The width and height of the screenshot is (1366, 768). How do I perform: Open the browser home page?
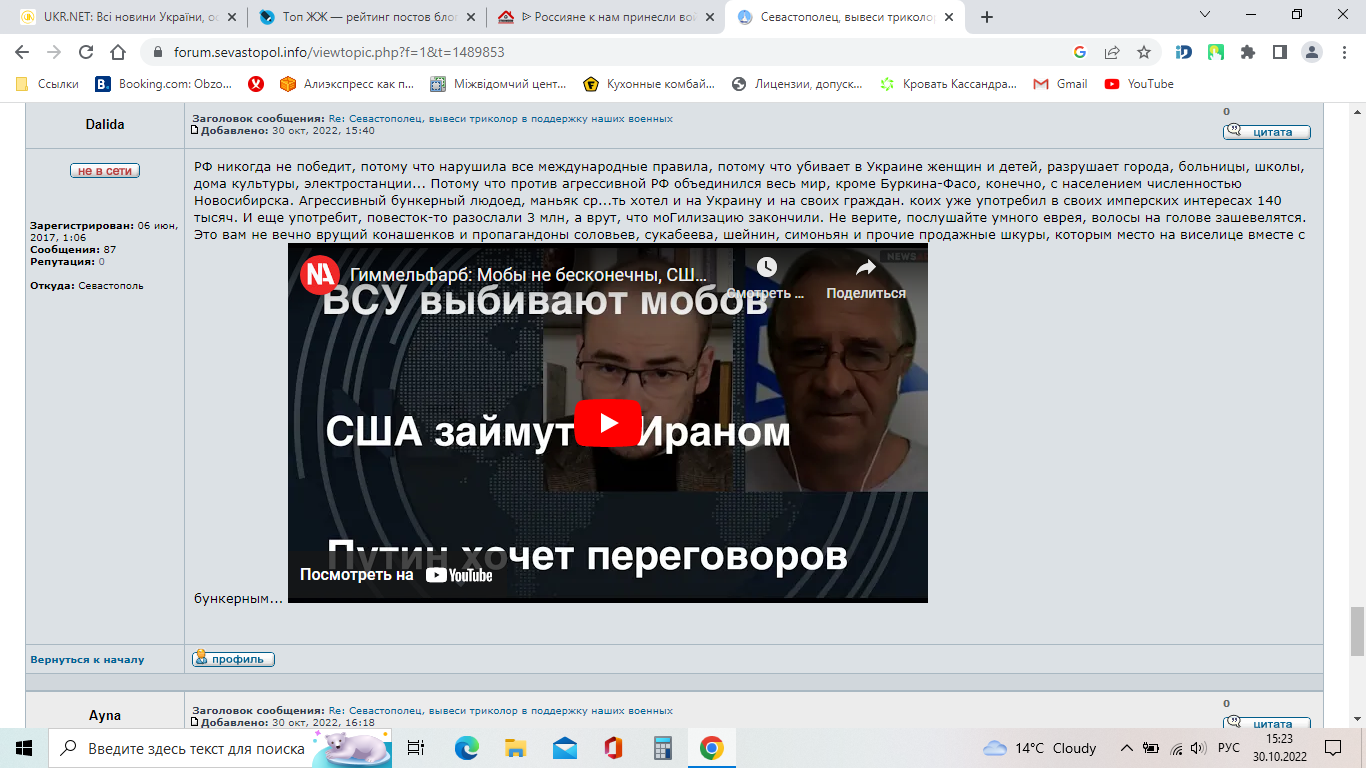pyautogui.click(x=118, y=52)
